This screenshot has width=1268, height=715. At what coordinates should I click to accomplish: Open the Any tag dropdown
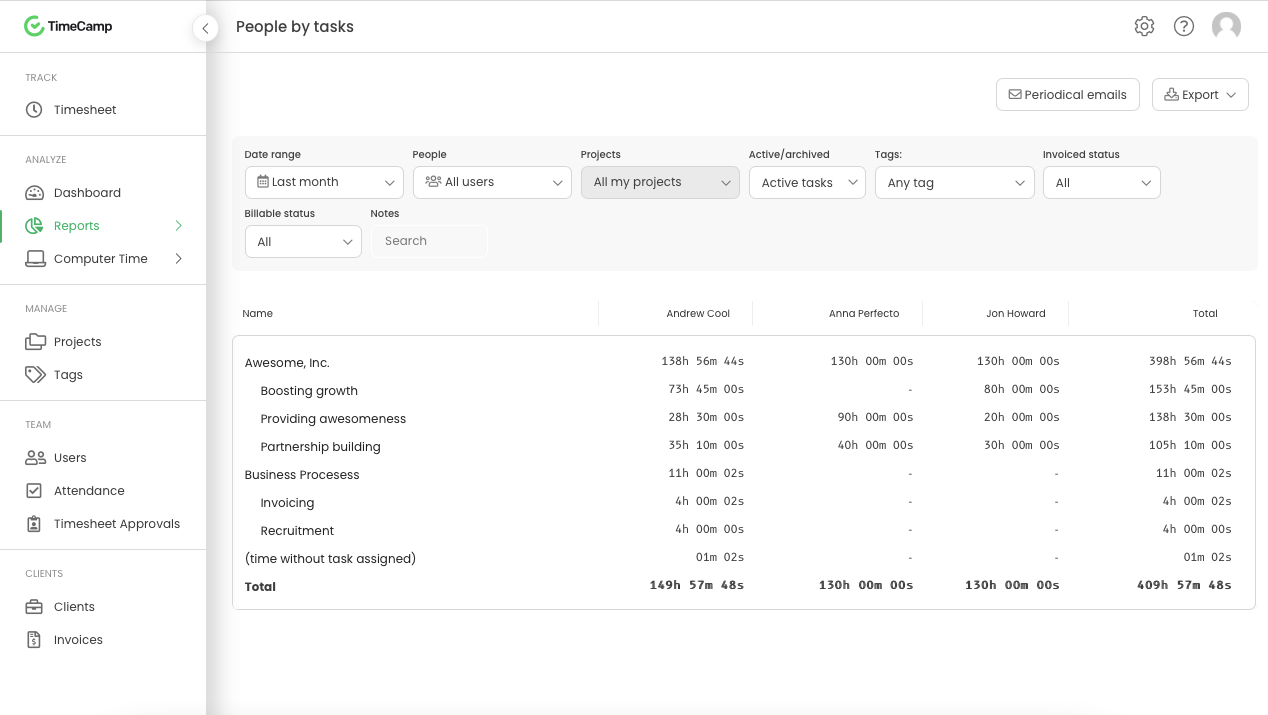954,183
